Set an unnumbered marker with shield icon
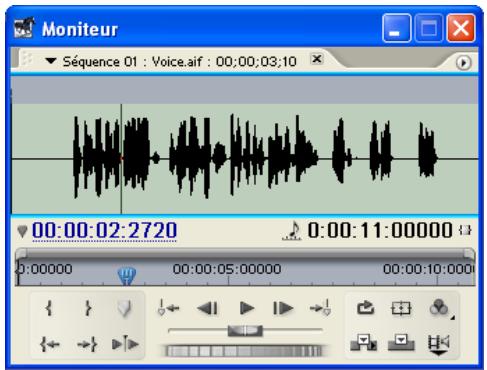This screenshot has width=487, height=370. click(x=125, y=308)
